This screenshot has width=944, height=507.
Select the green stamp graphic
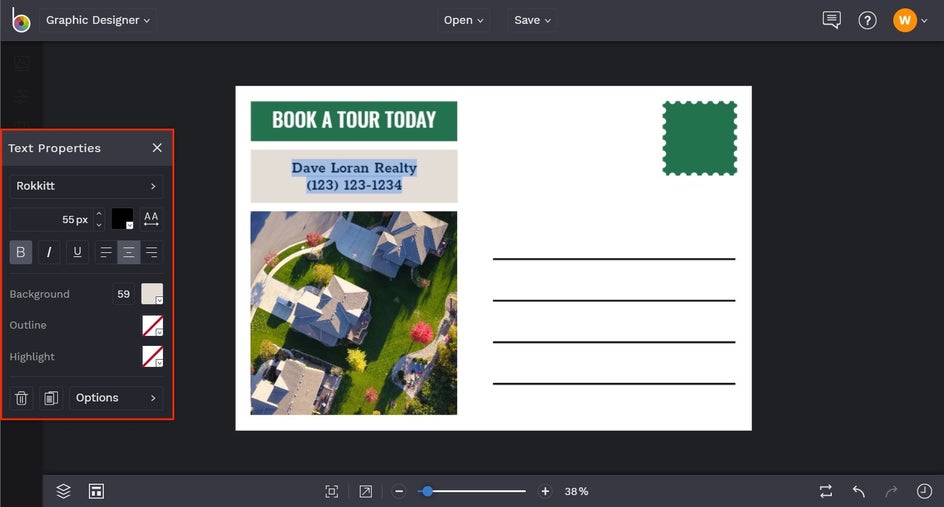(700, 138)
